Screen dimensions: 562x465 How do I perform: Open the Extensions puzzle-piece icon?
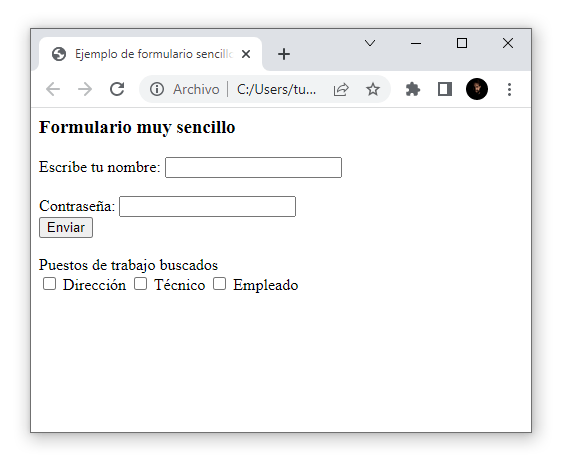(413, 89)
